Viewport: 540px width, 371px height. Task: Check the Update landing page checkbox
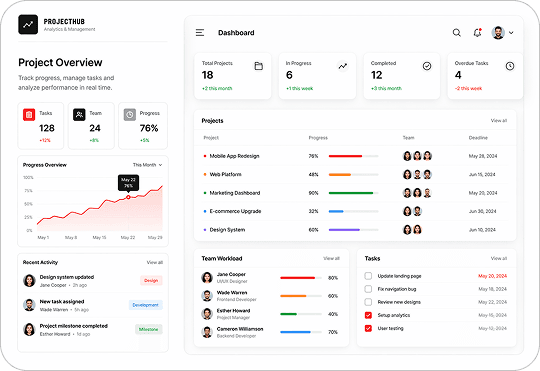click(368, 276)
